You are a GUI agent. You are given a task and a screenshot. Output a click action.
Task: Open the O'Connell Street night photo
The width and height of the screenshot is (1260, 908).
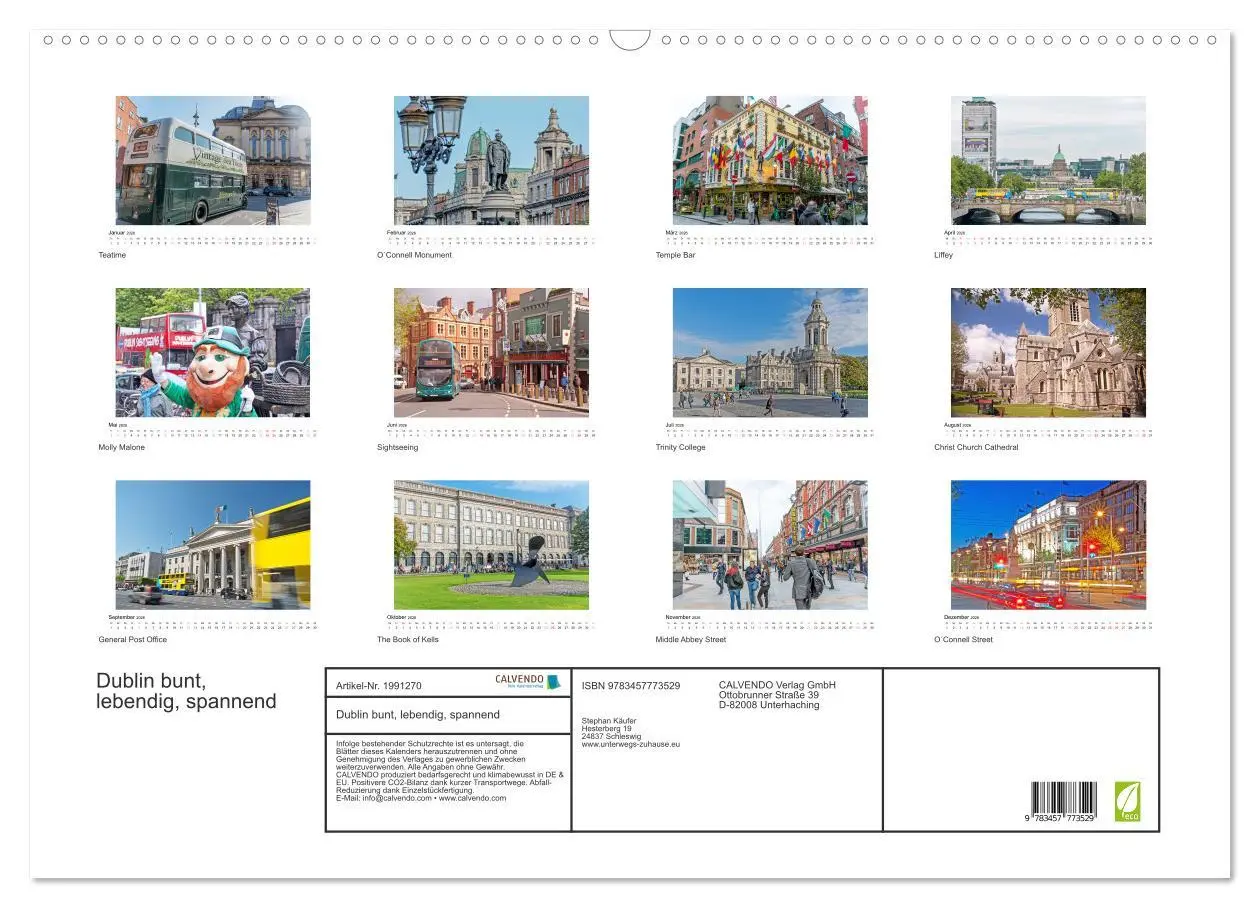[x=1048, y=545]
